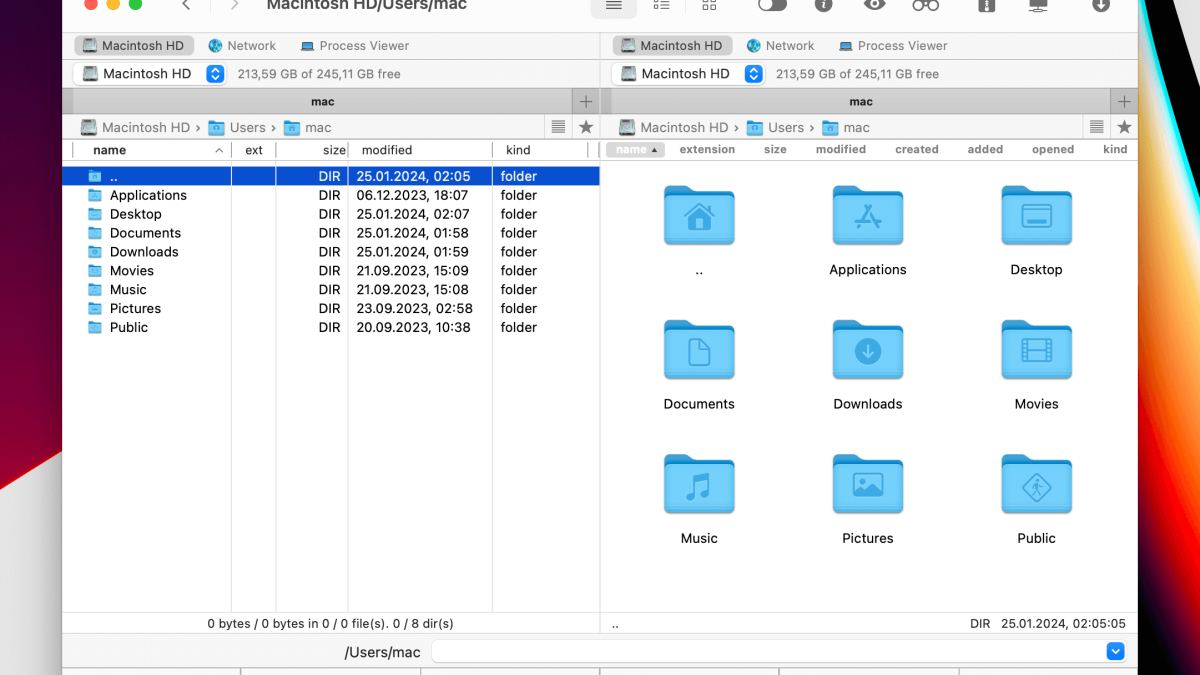Select the brief list view mode
Screen dimensions: 1200x675
pos(661,6)
